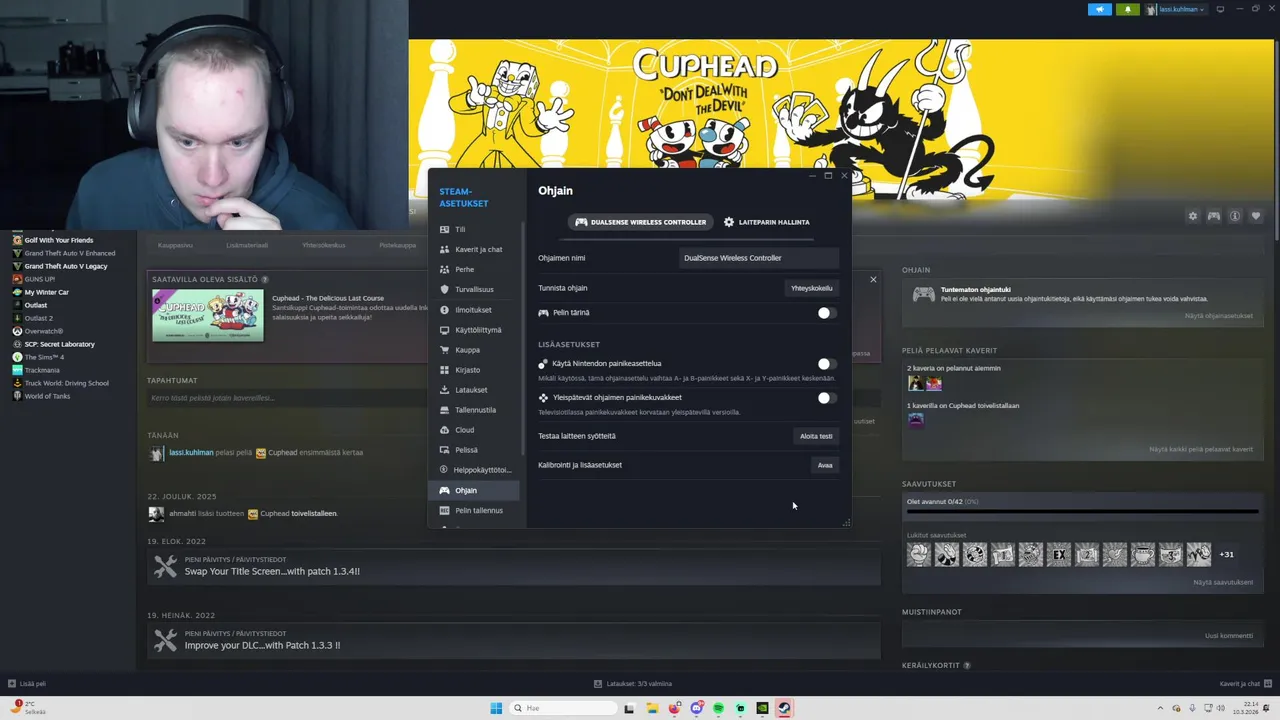Open Tili (account) settings page
The height and width of the screenshot is (720, 1280).
tap(475, 229)
